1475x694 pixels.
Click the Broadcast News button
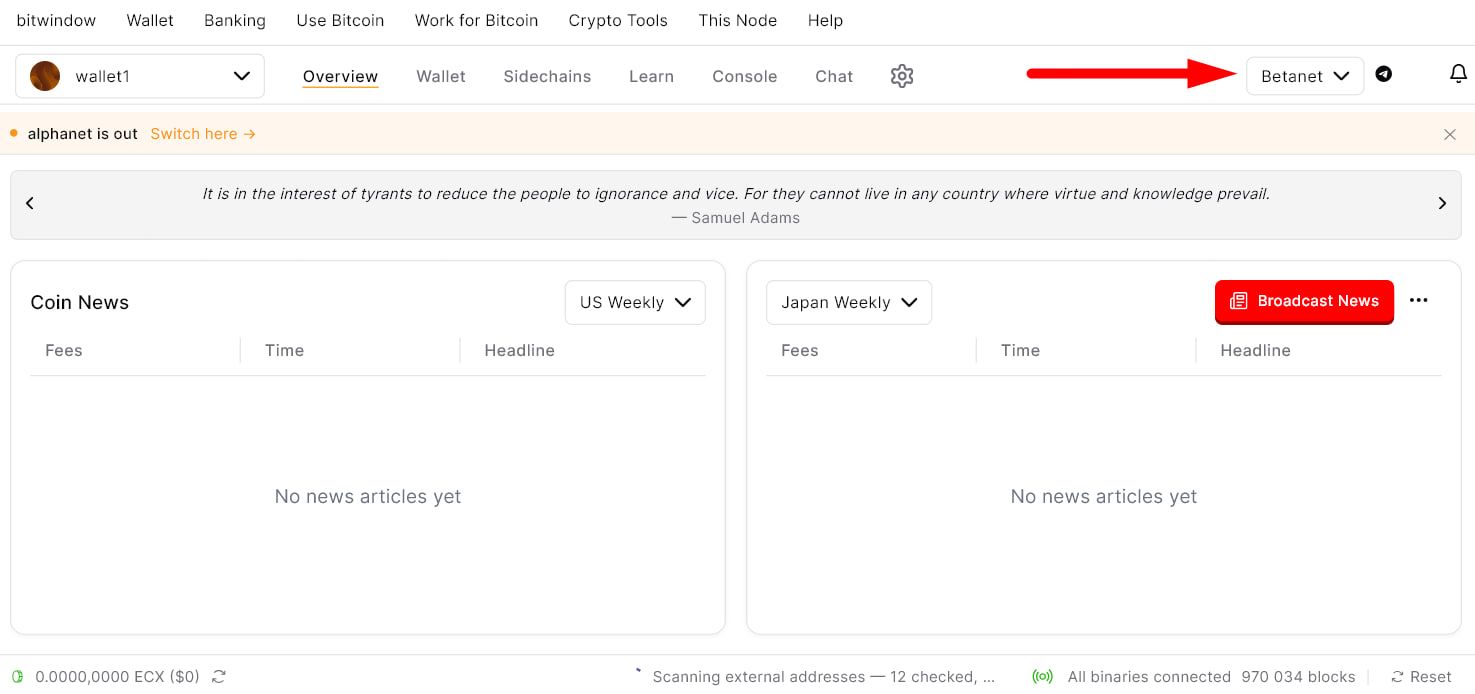tap(1304, 301)
